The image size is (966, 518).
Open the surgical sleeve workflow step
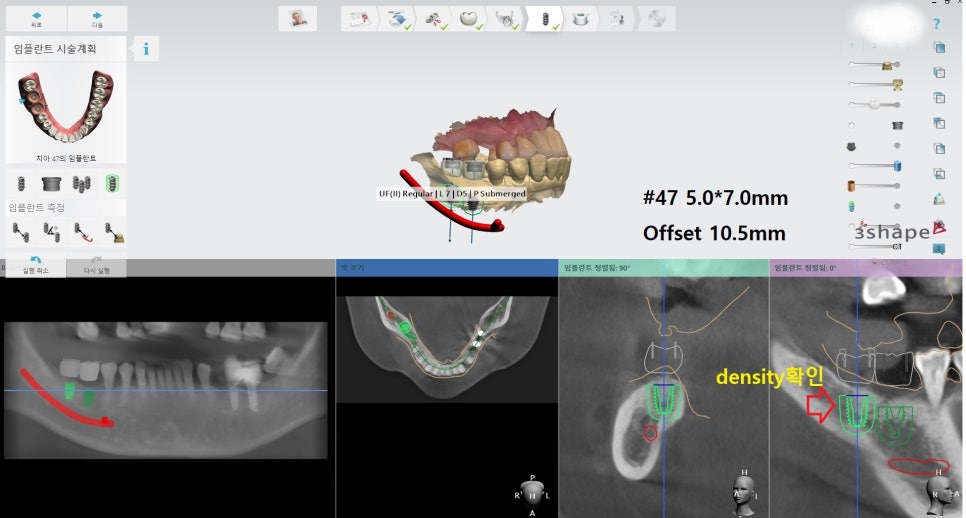point(580,19)
